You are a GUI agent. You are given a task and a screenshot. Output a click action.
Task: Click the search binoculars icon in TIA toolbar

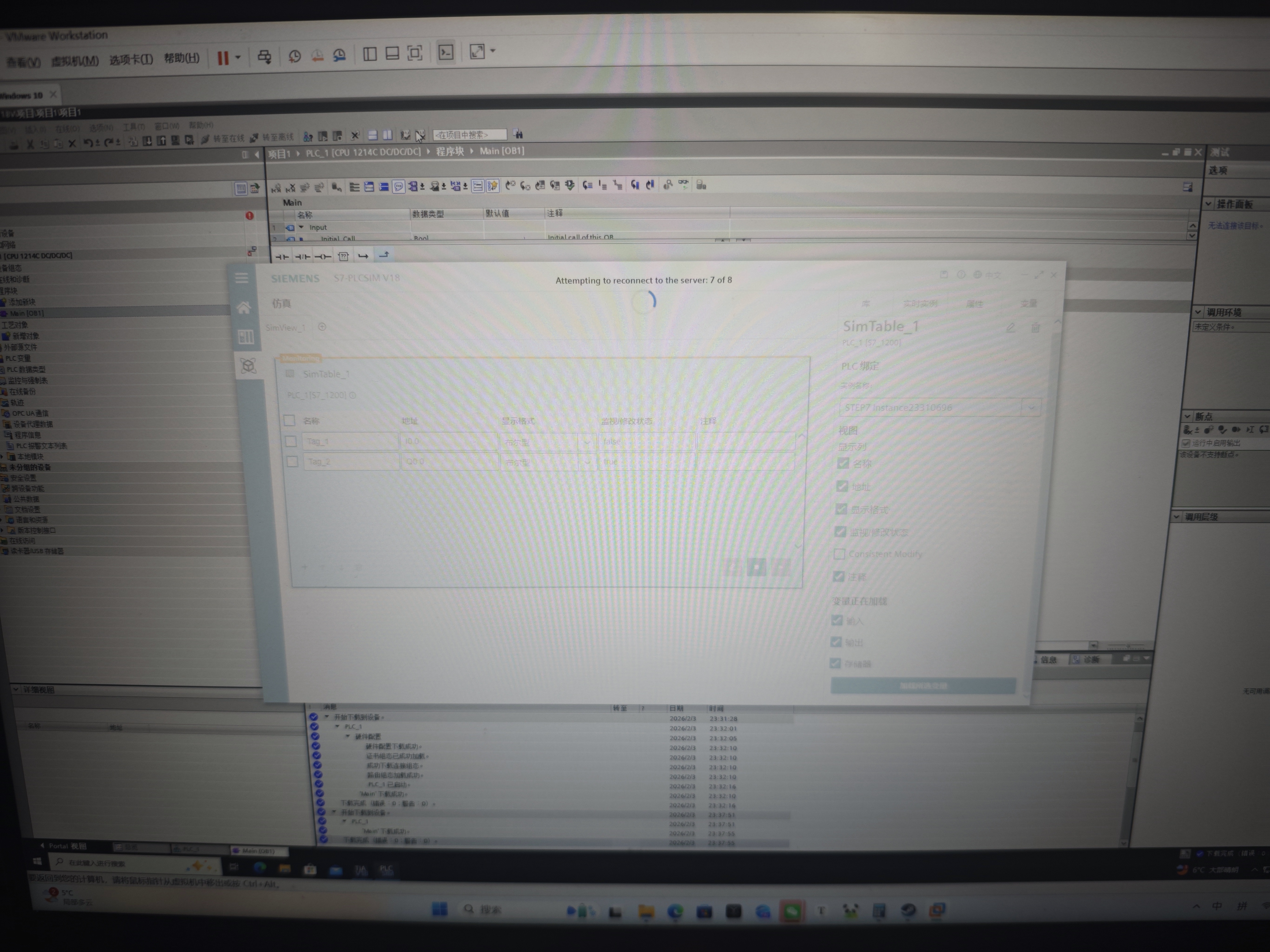point(518,134)
